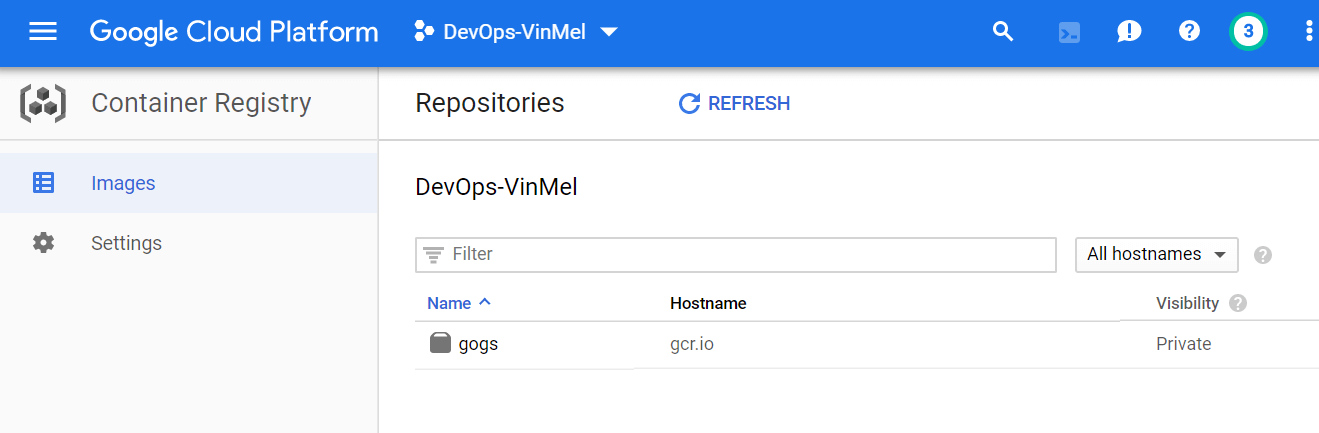Click the Container Registry hexagon logo
1319x433 pixels.
coord(43,103)
